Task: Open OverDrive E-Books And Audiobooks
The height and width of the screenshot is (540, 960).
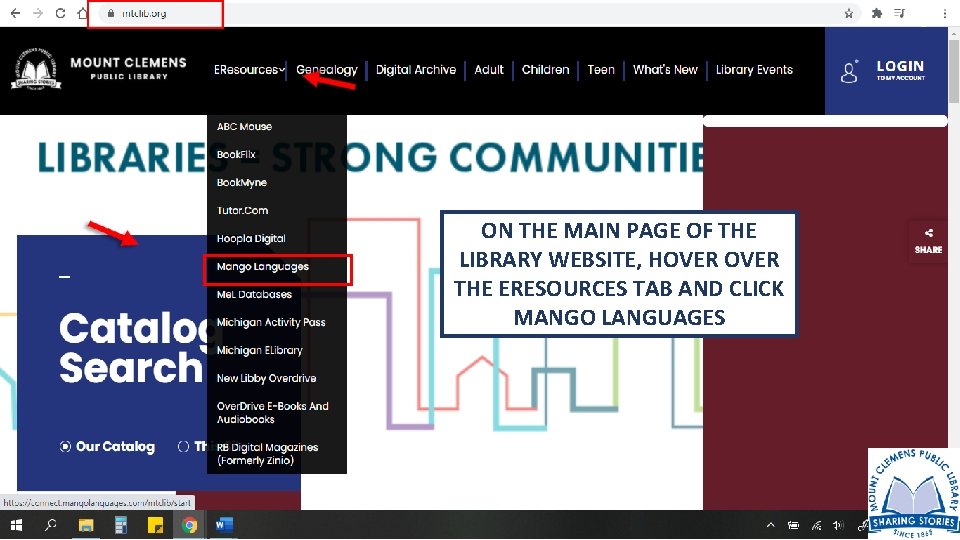Action: click(x=272, y=413)
